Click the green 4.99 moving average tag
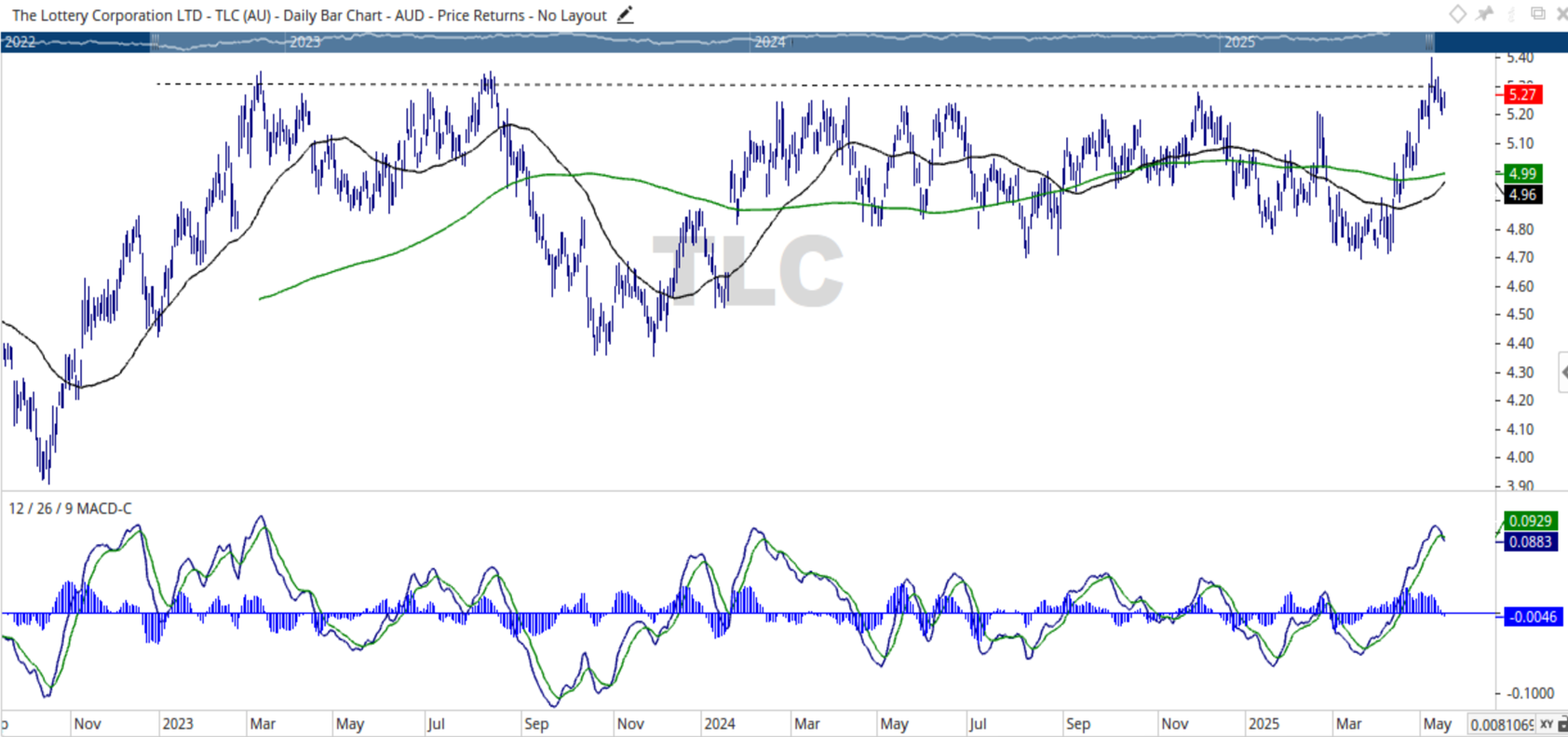 tap(1521, 173)
